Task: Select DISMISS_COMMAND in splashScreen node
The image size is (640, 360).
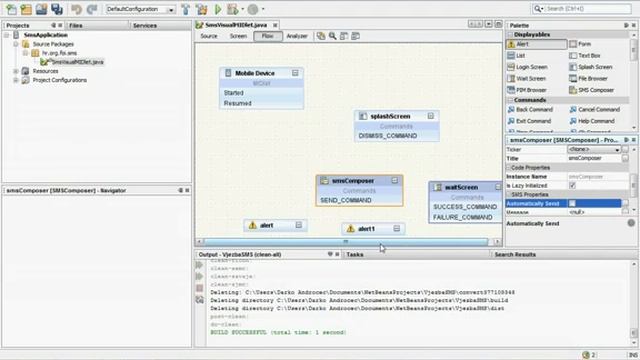Action: pos(388,136)
